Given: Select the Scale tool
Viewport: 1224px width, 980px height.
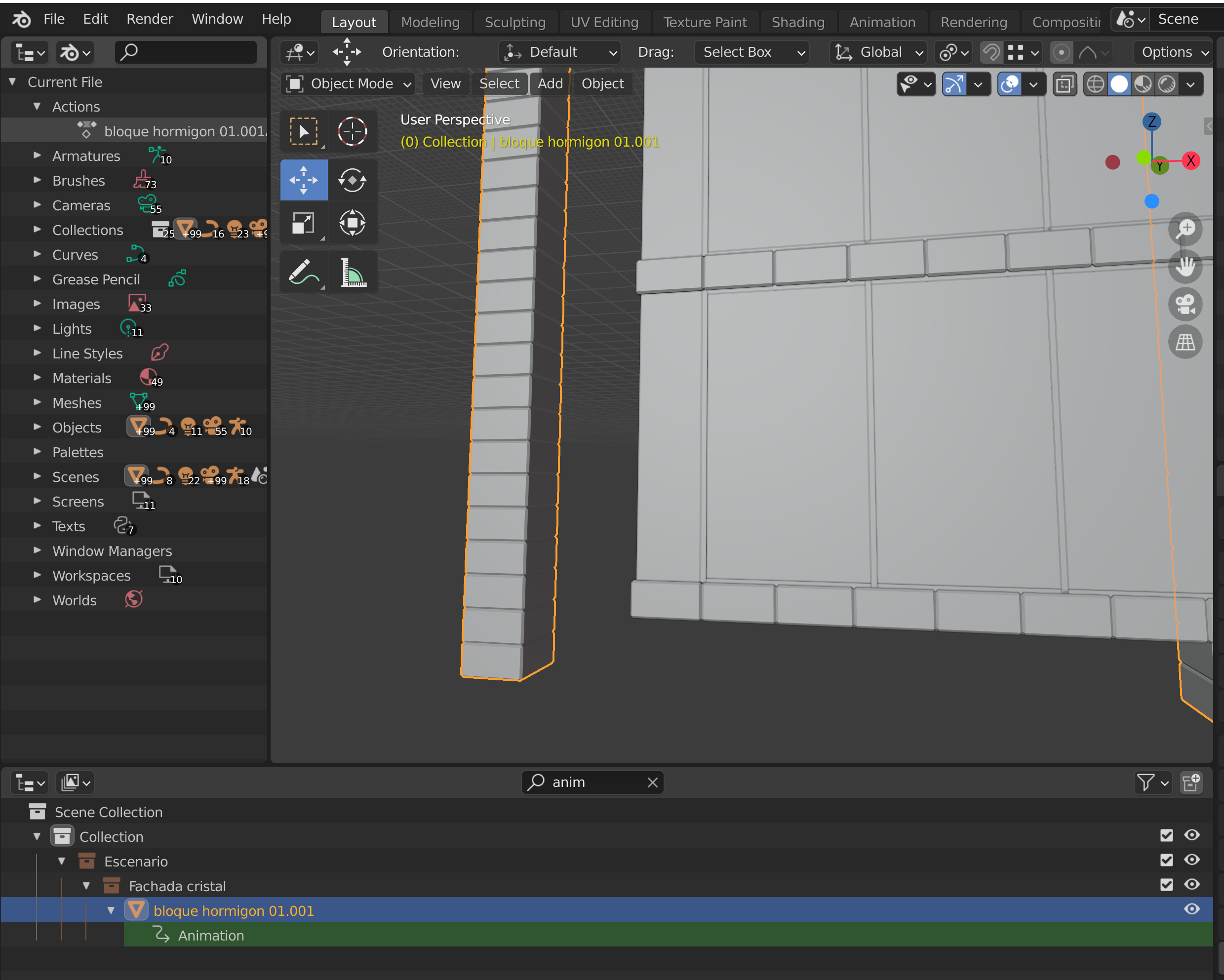Looking at the screenshot, I should 304,223.
